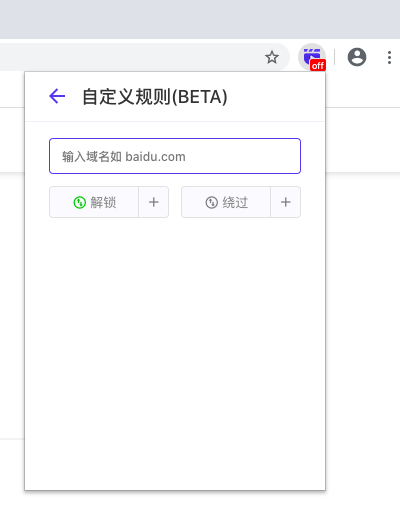Click the 自定义规则(BETA) header title
The width and height of the screenshot is (400, 518).
click(155, 97)
